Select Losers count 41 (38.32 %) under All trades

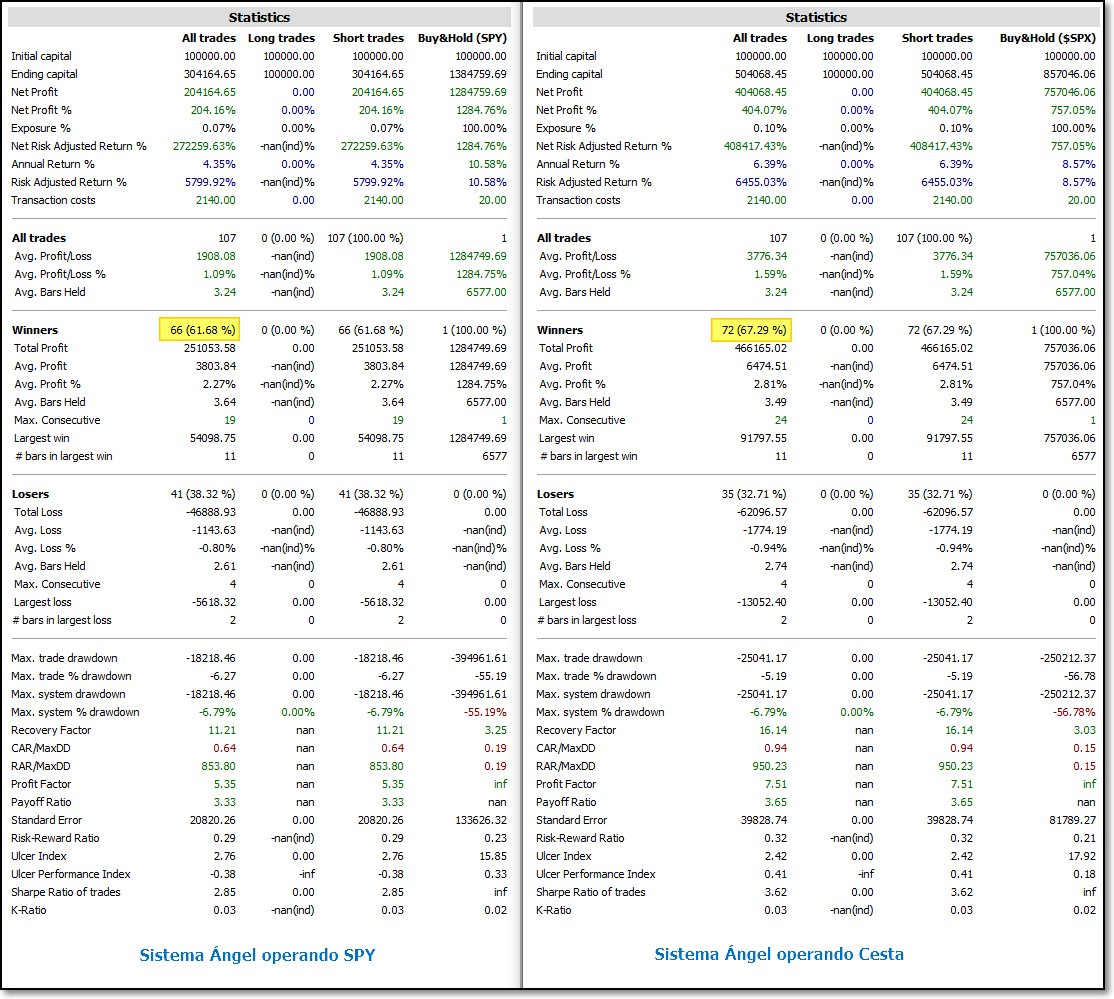203,494
